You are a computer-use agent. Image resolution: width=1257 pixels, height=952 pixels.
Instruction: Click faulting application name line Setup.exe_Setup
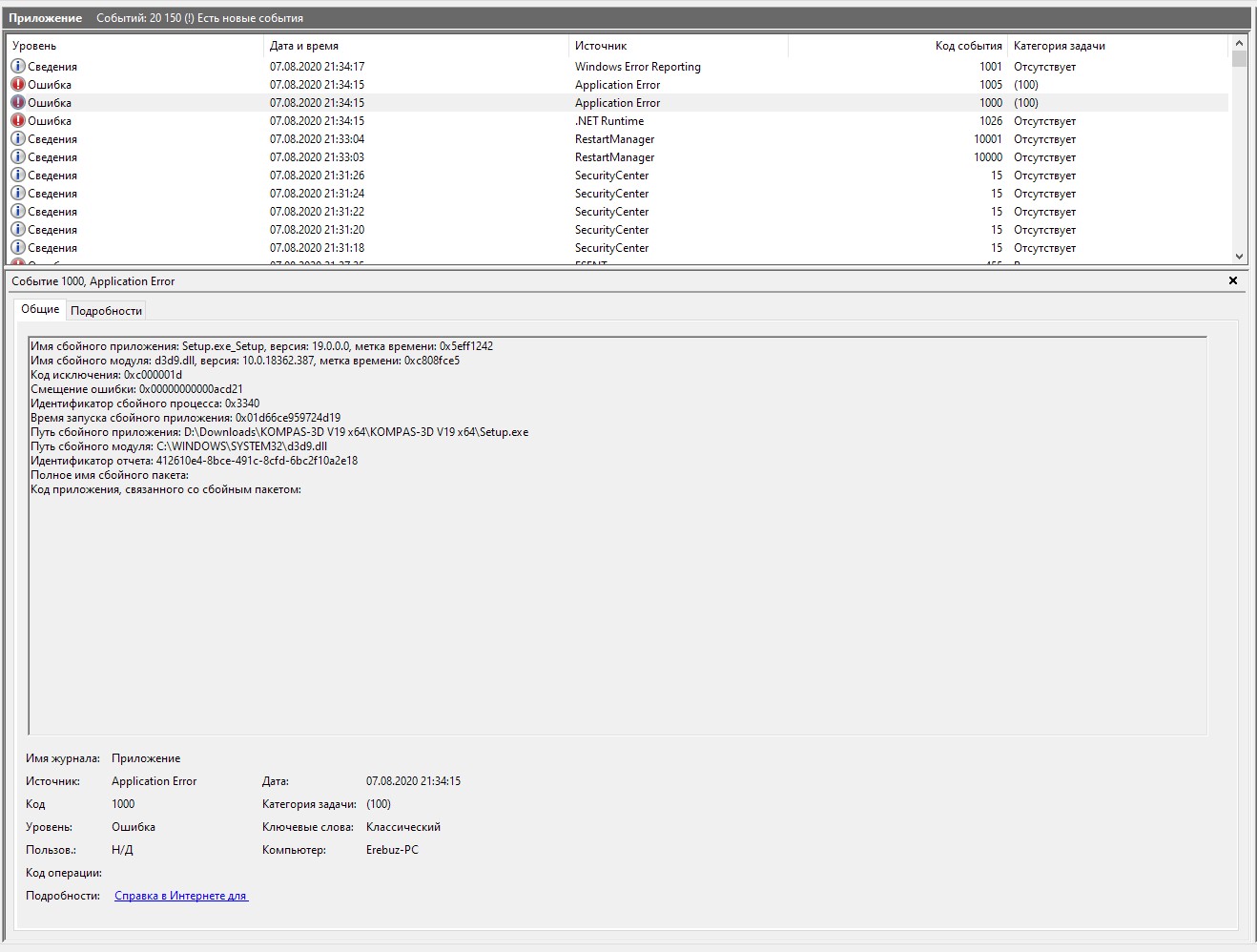coord(261,346)
